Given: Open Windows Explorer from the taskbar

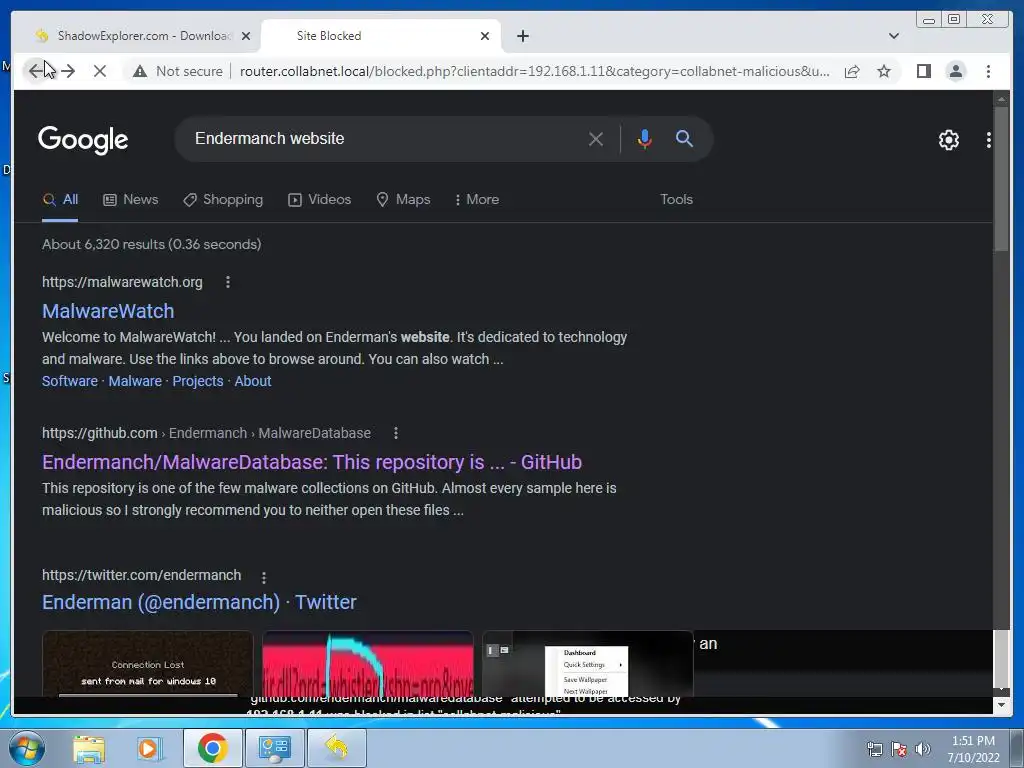Looking at the screenshot, I should (89, 748).
